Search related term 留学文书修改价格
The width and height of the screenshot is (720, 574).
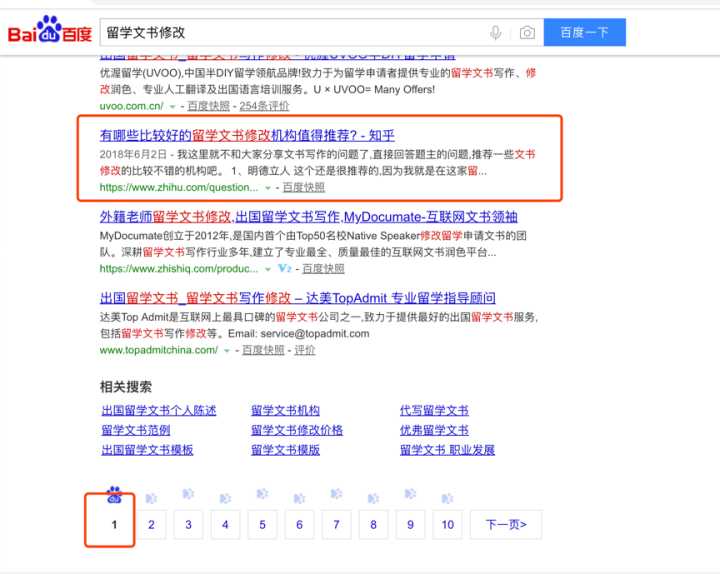[x=297, y=430]
